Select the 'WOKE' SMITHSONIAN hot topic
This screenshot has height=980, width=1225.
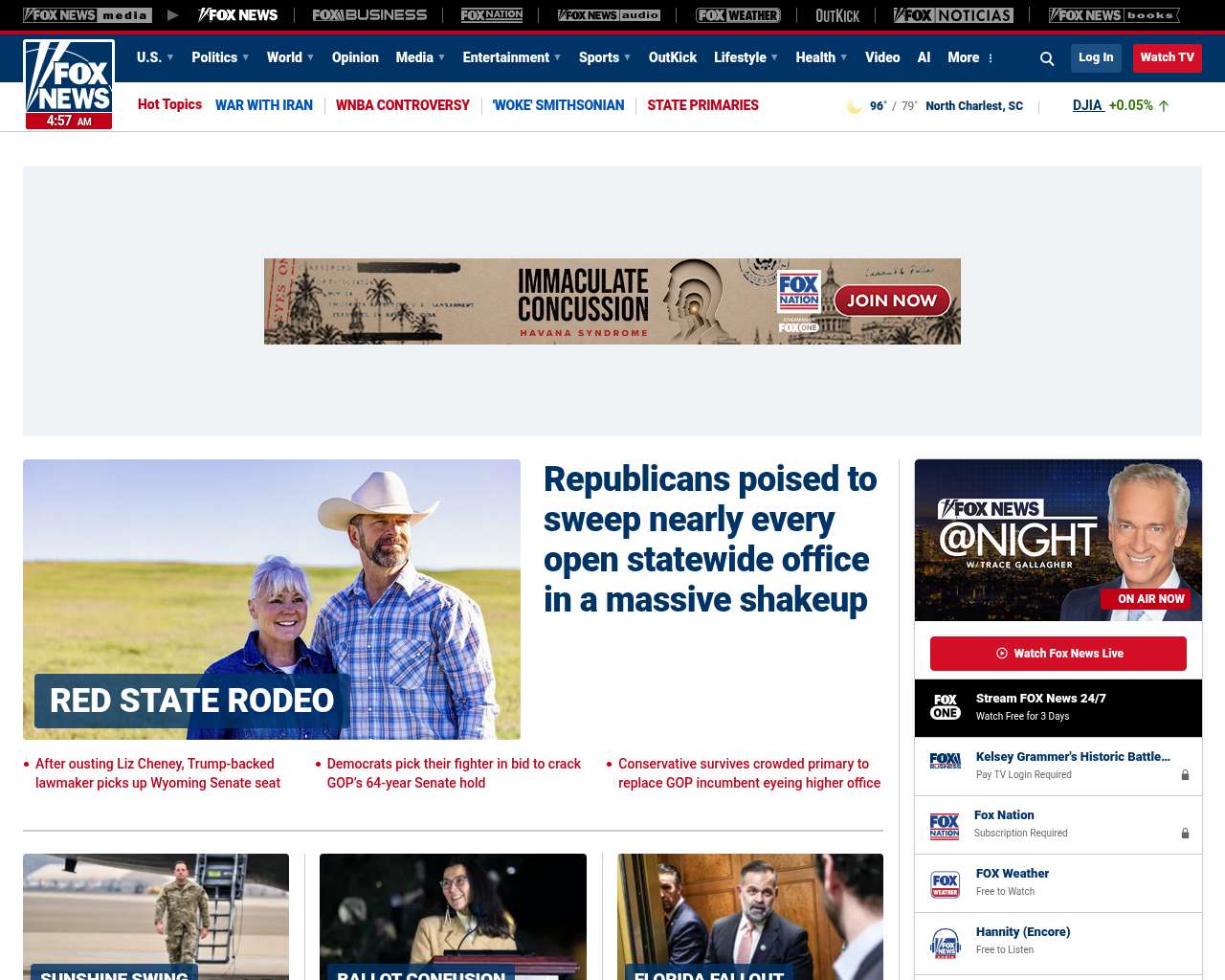559,105
